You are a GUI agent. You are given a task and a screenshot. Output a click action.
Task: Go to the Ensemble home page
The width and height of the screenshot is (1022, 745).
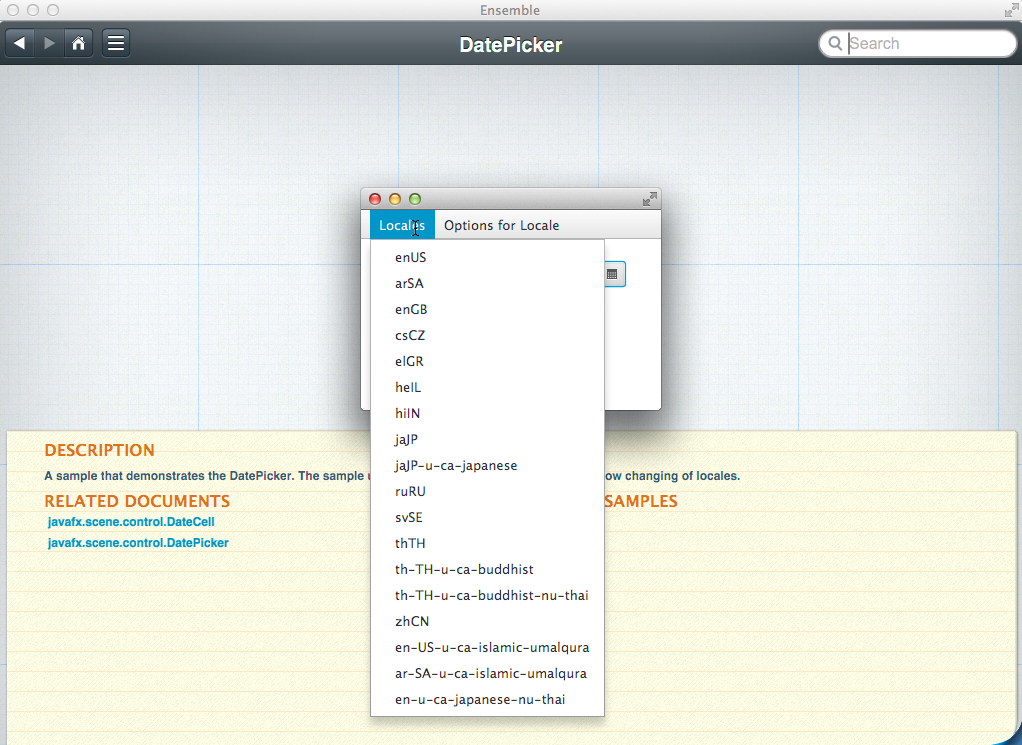[x=79, y=44]
